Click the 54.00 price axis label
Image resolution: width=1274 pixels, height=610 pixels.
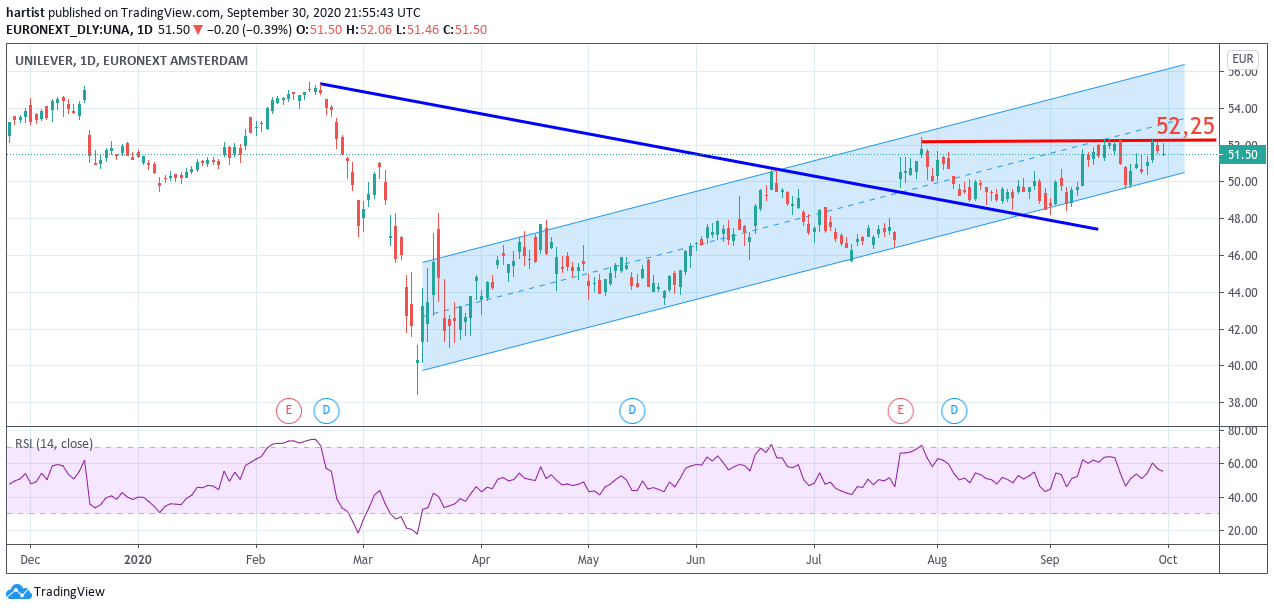(x=1242, y=108)
